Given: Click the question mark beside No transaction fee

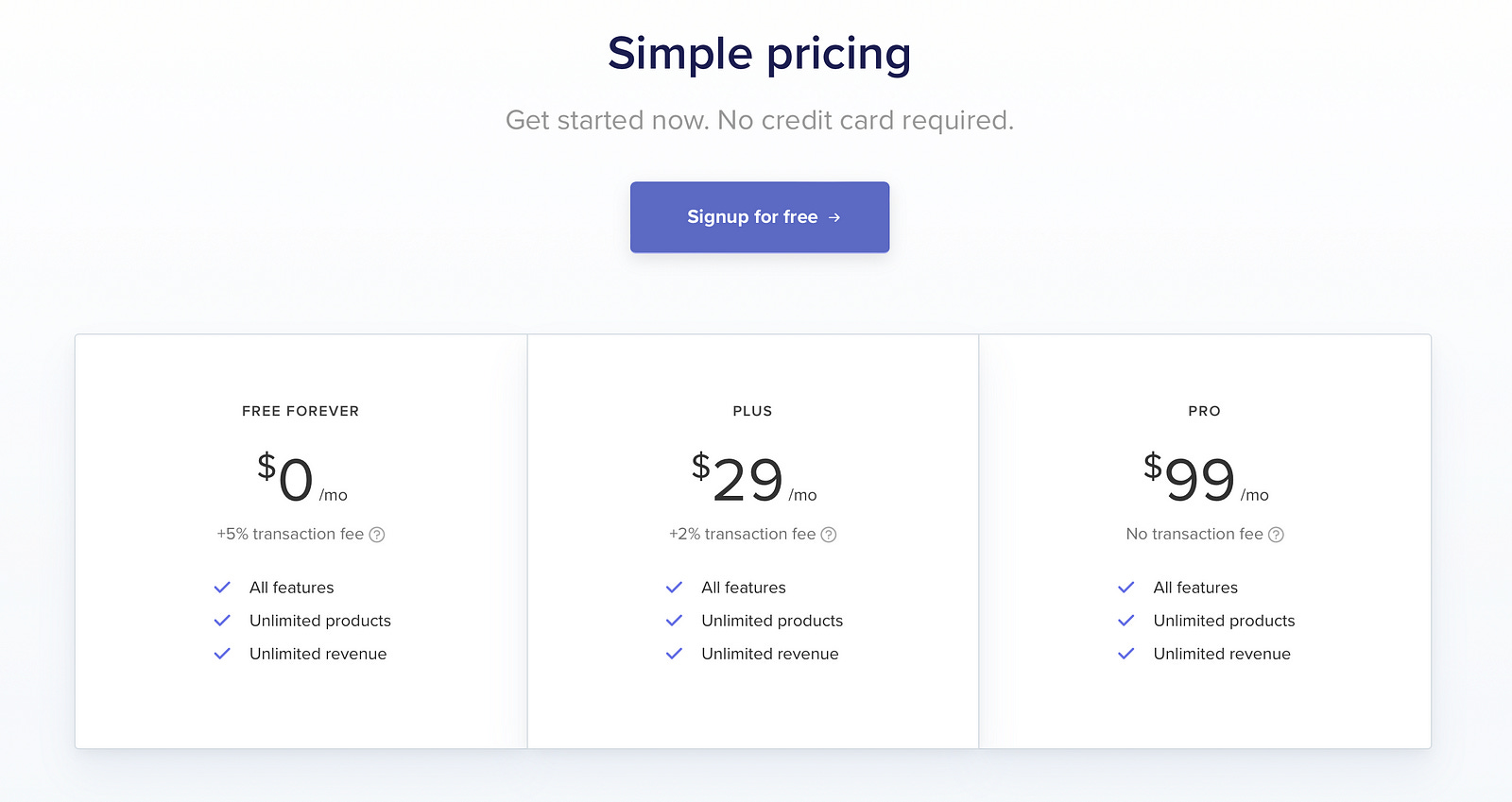Looking at the screenshot, I should point(1277,534).
